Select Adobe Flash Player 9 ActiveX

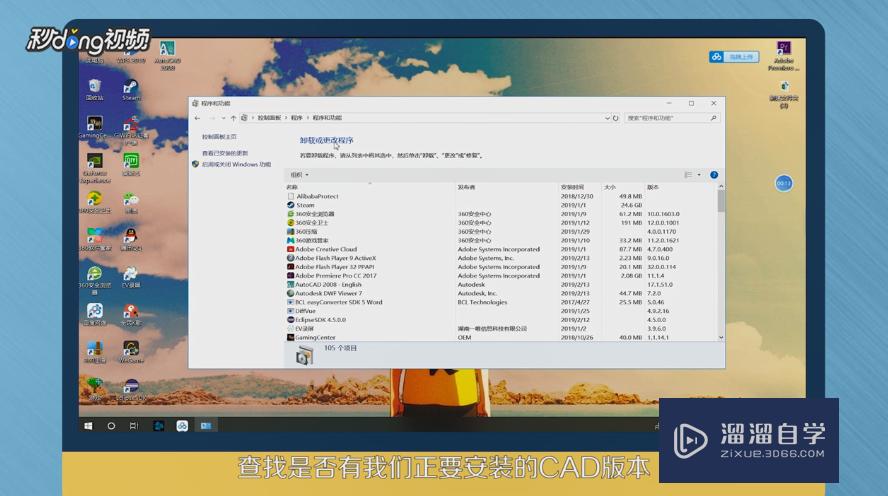[x=501, y=258]
